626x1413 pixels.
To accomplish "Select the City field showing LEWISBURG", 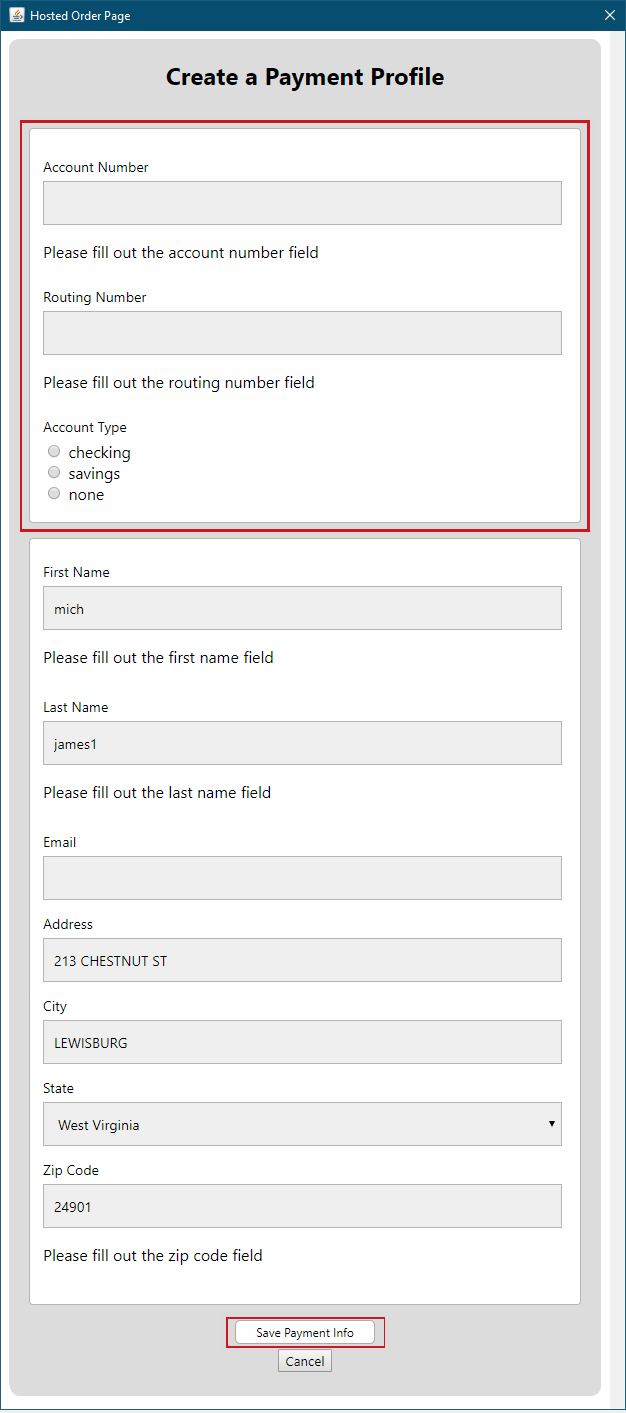I will click(302, 1042).
